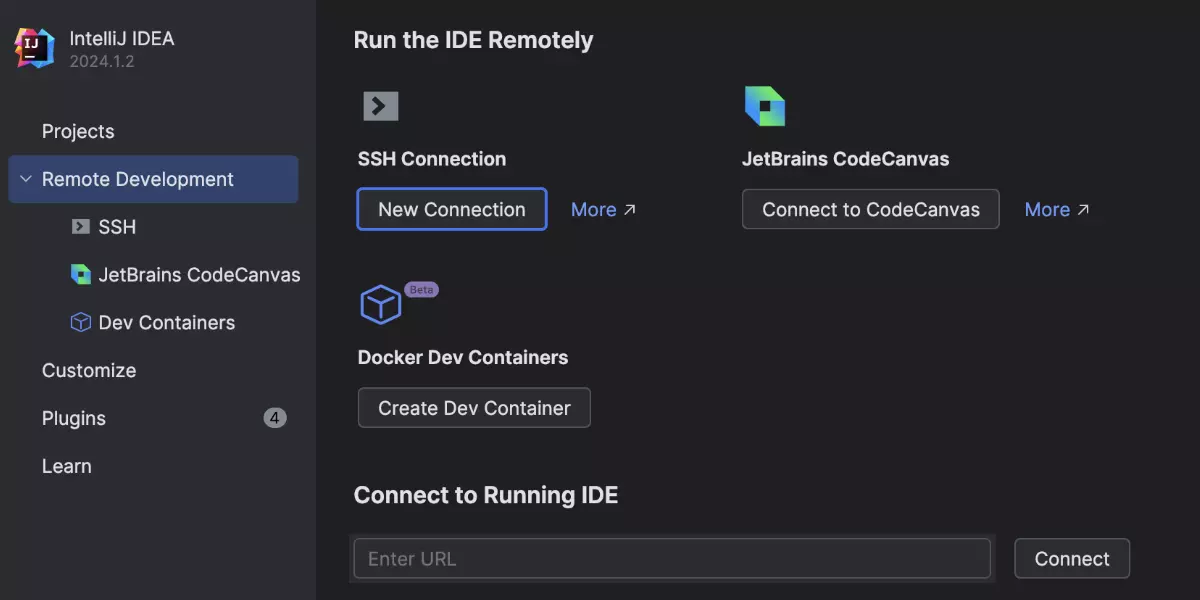Click the large CodeCanvas logo in main panel
This screenshot has width=1200, height=600.
[x=764, y=106]
